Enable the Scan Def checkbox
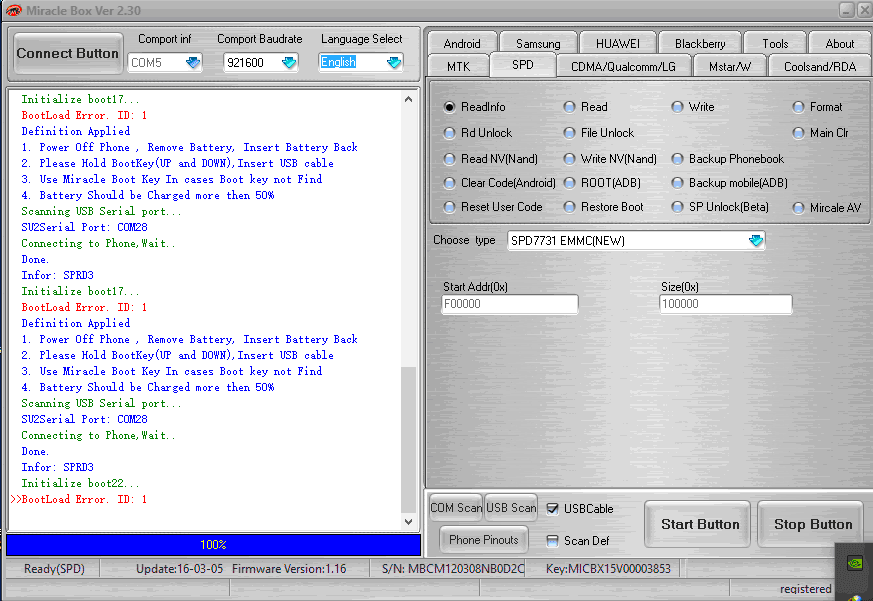 point(552,541)
